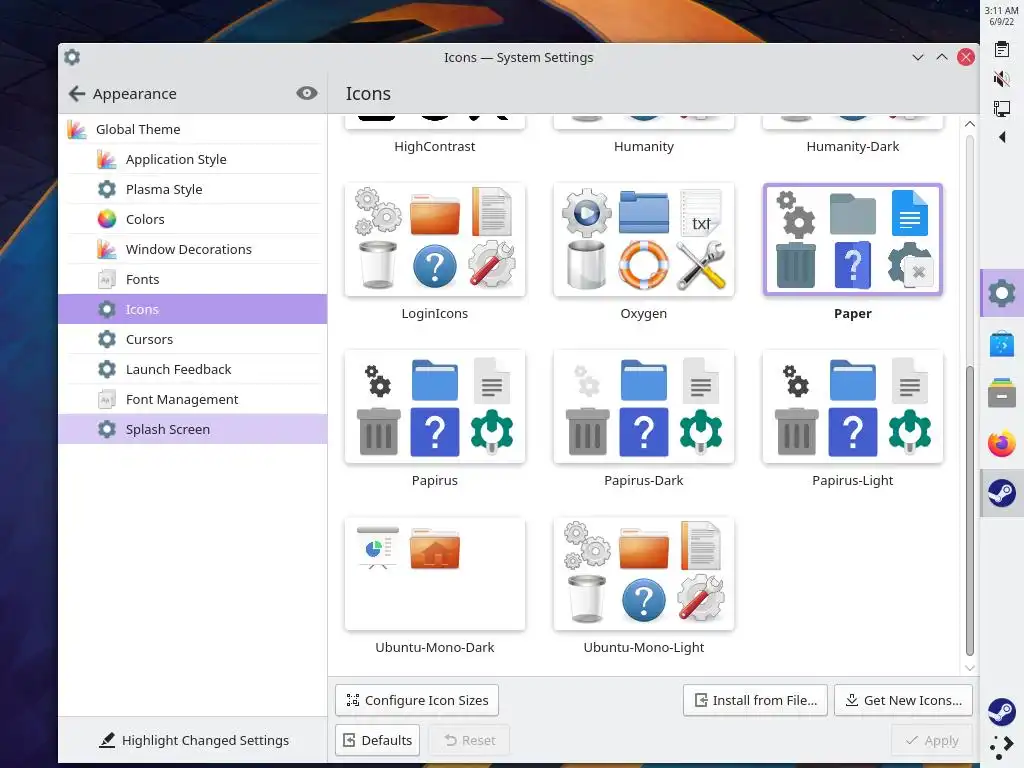
Task: Open Splash Screen settings
Action: point(193,430)
